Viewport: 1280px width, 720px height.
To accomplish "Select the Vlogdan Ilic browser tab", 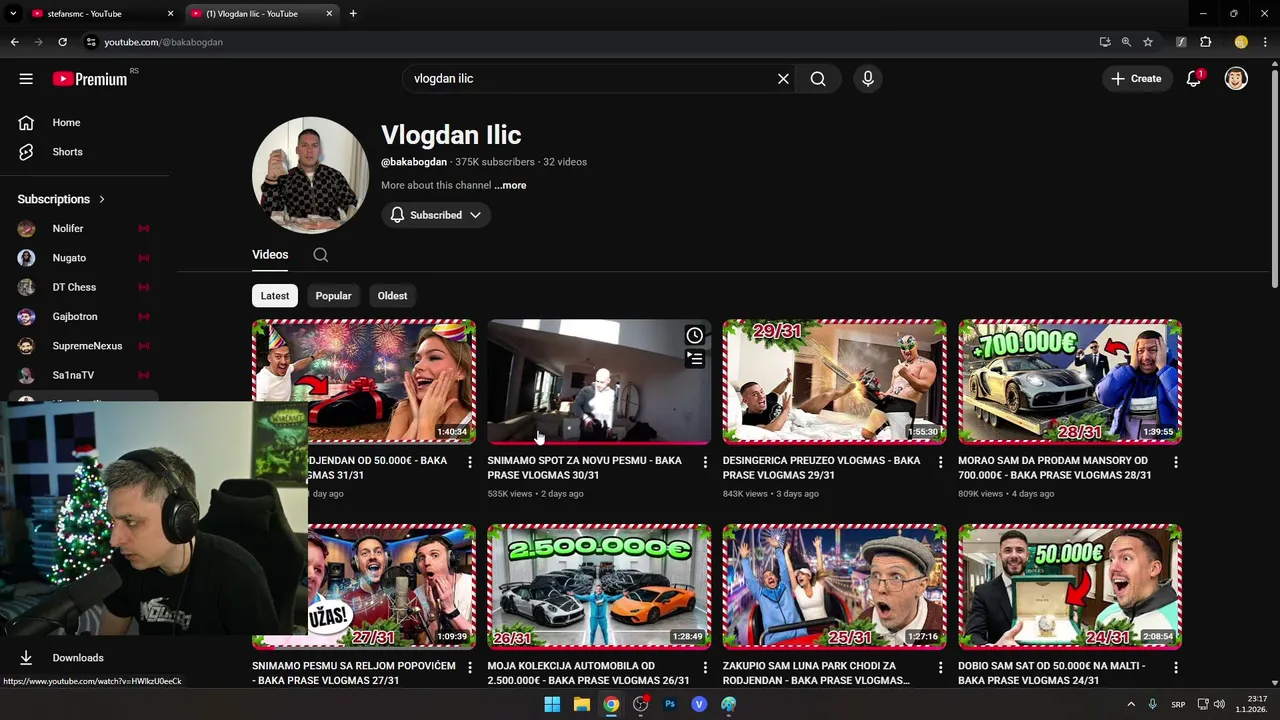I will point(262,14).
